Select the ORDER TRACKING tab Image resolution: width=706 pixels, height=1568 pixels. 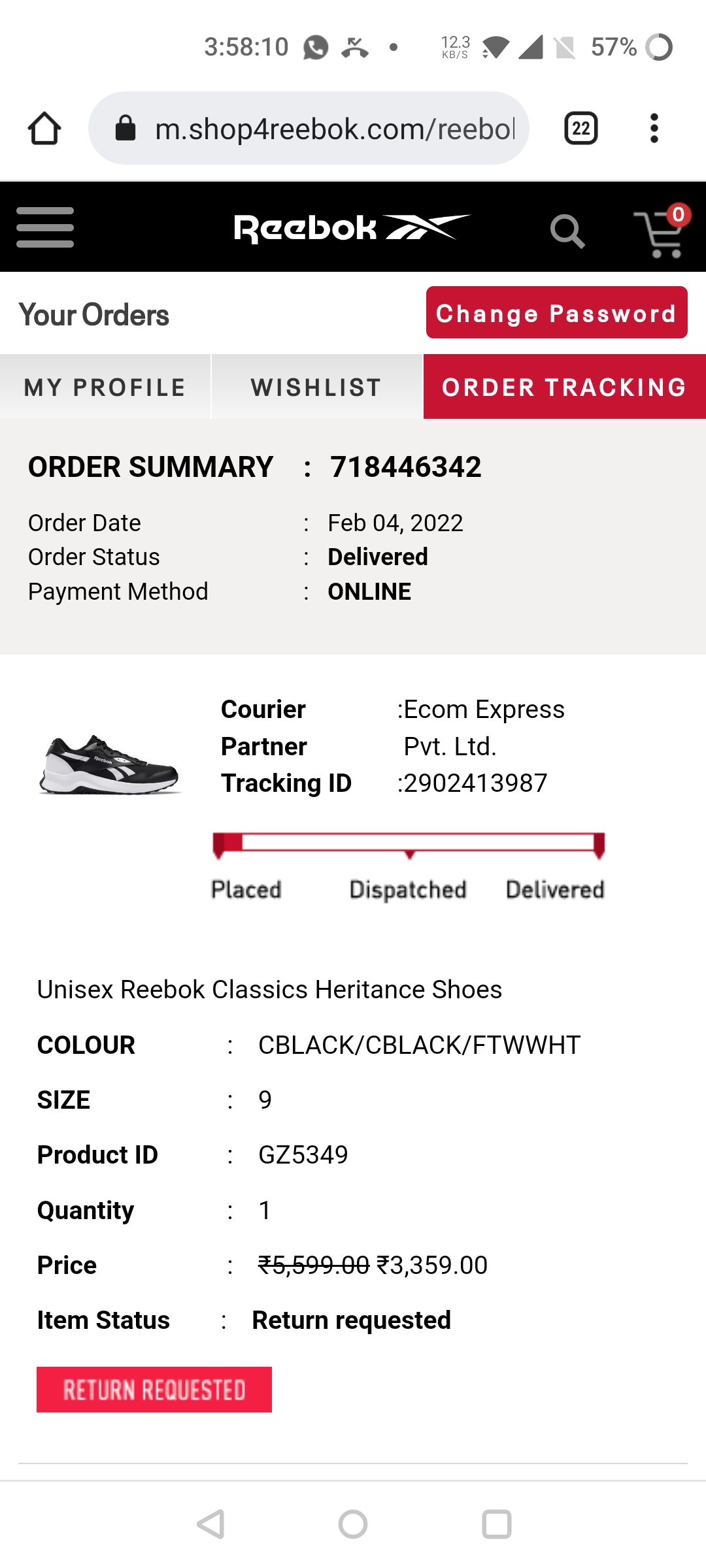(563, 387)
